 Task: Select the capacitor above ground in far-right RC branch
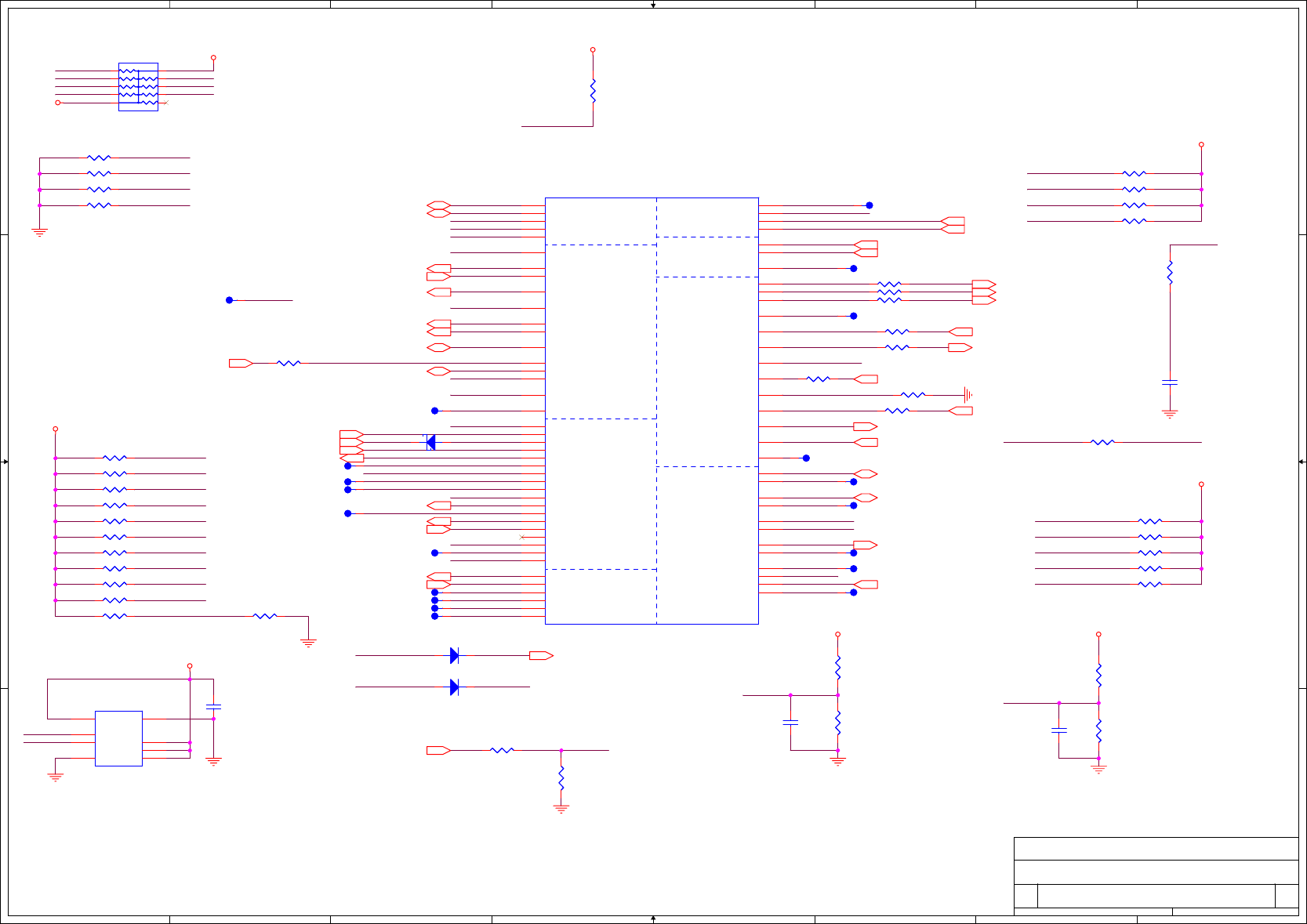coord(1170,382)
